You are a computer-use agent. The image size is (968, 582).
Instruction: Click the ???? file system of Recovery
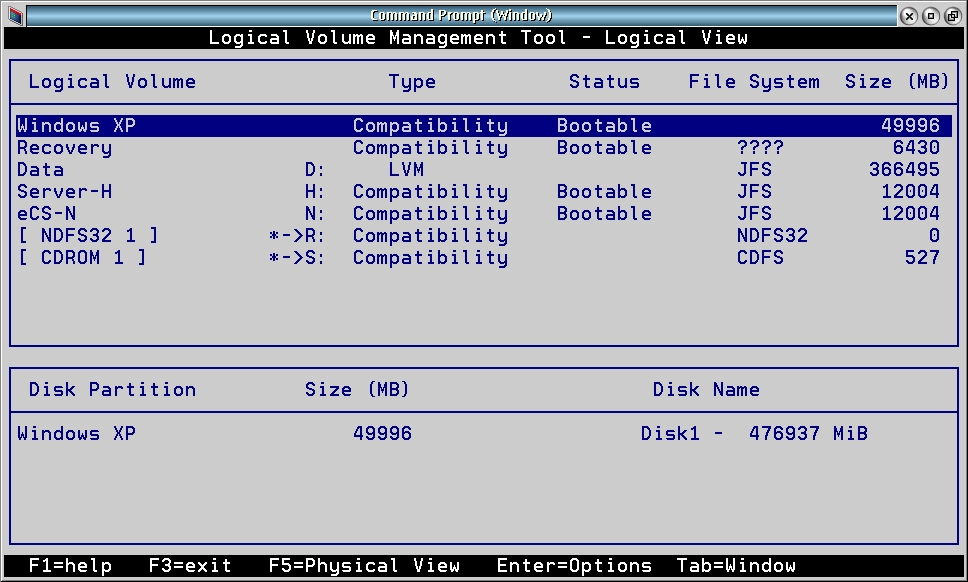pos(761,148)
